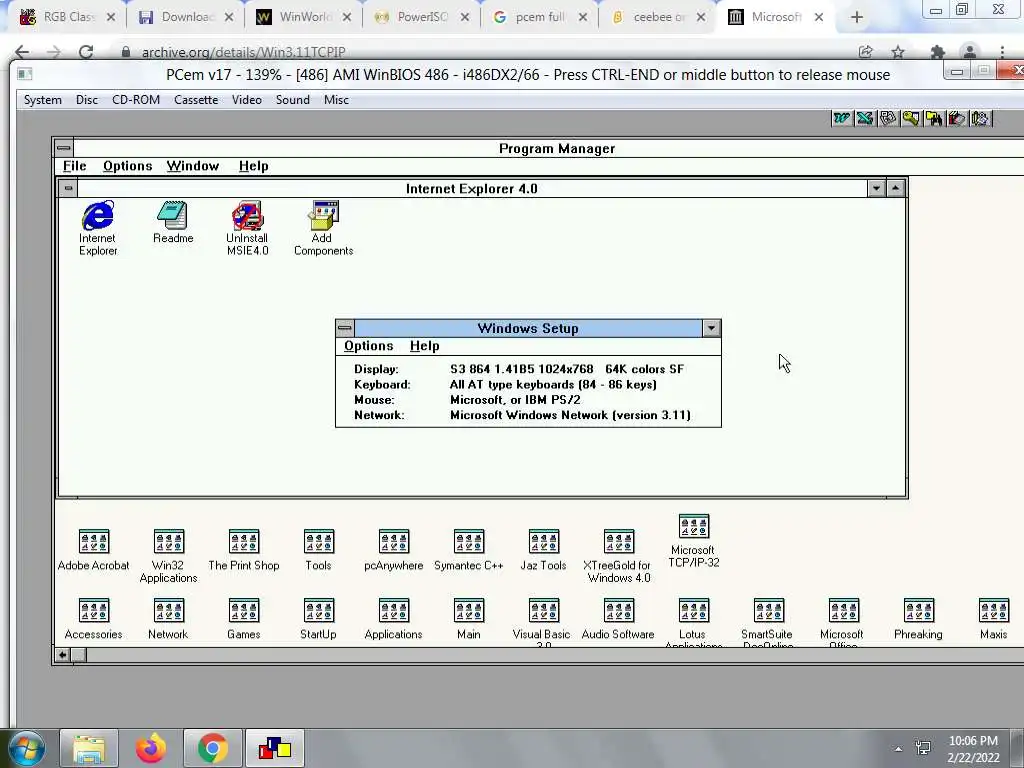This screenshot has width=1024, height=768.
Task: Launch the Internet Explorer program icon
Action: pyautogui.click(x=98, y=216)
